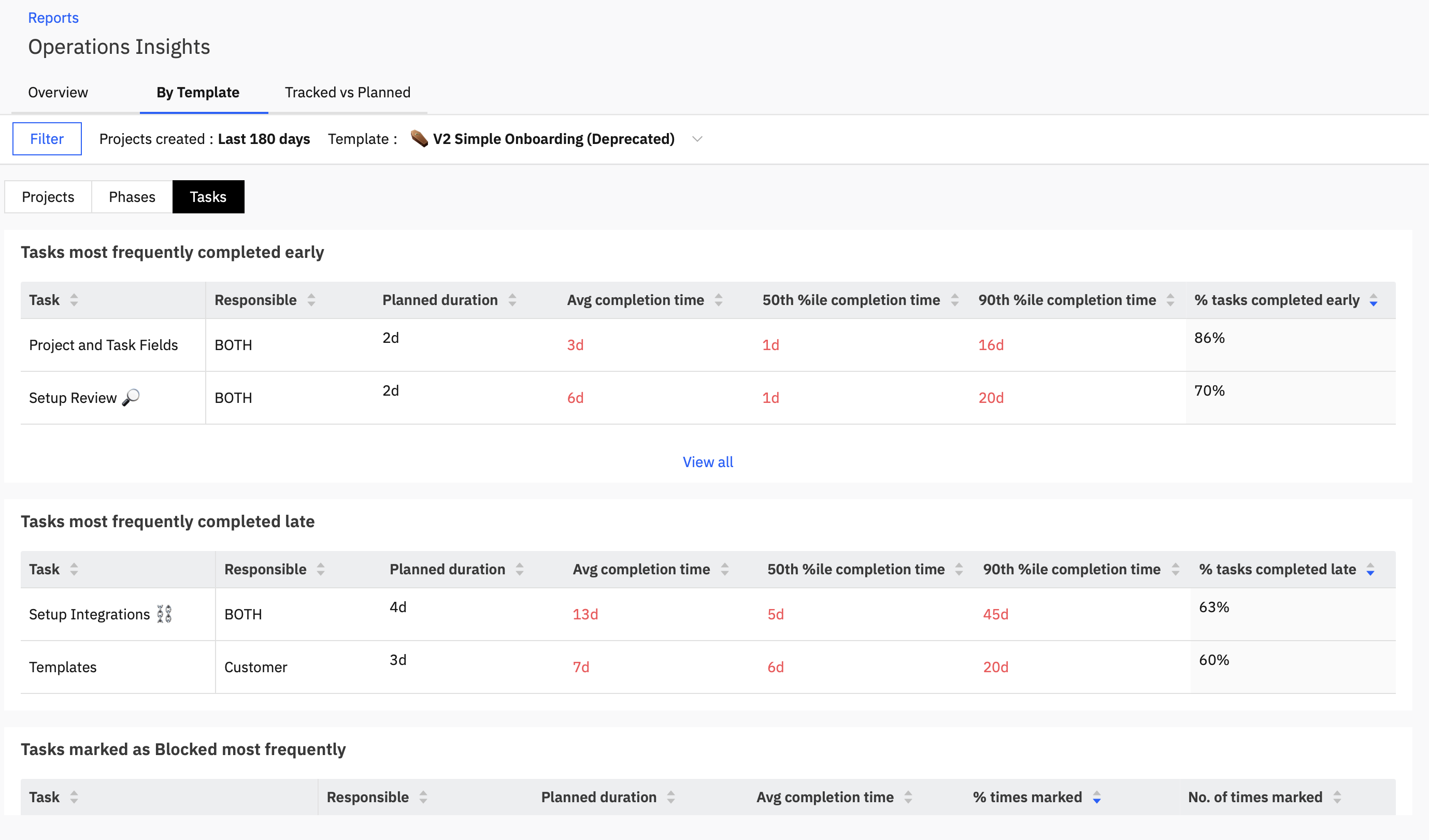Open template V2 Simple Onboarding (Deprecated) selector
Image resolution: width=1429 pixels, height=840 pixels.
(553, 139)
